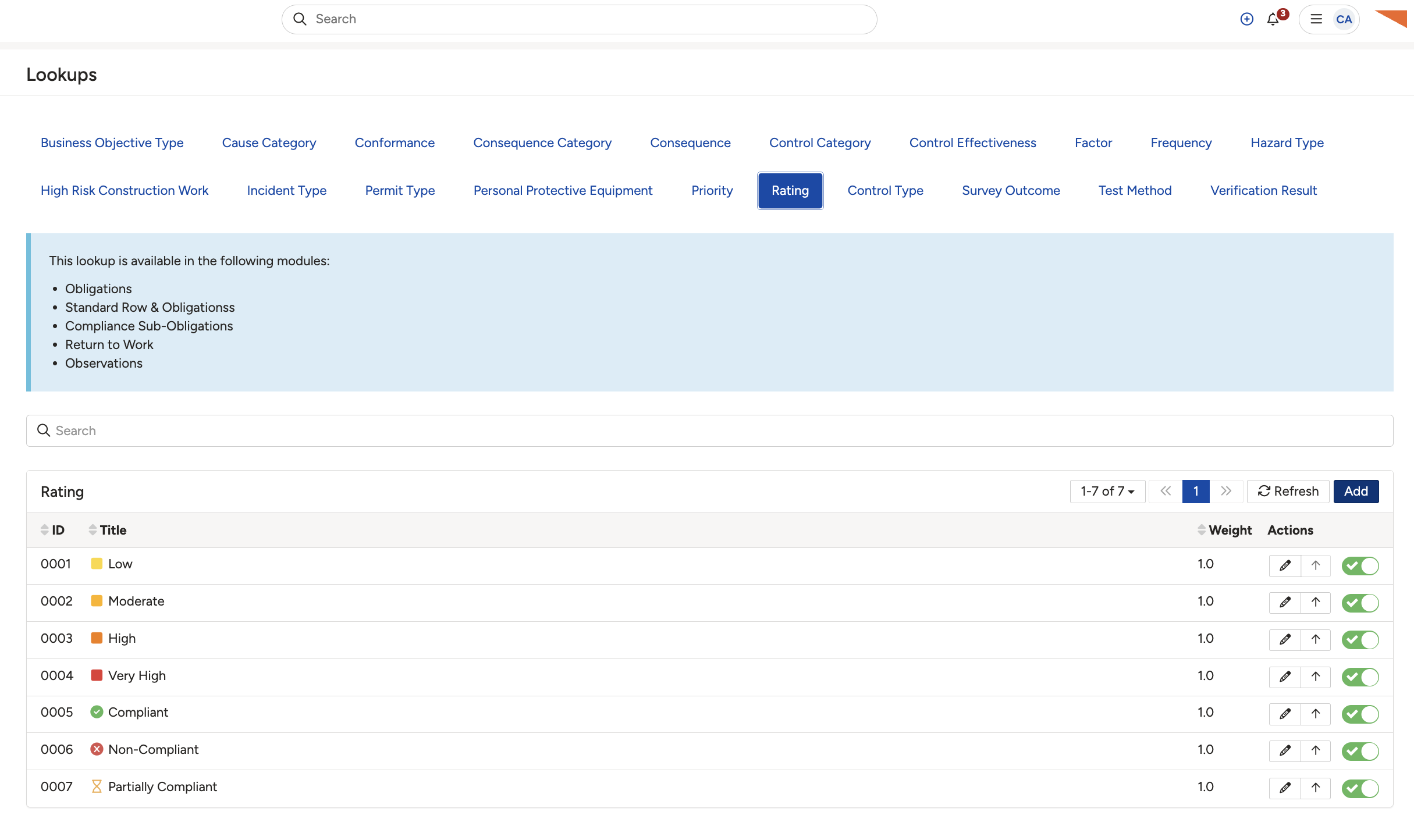Focus the global Search field at top
The width and height of the screenshot is (1414, 840).
pyautogui.click(x=579, y=19)
